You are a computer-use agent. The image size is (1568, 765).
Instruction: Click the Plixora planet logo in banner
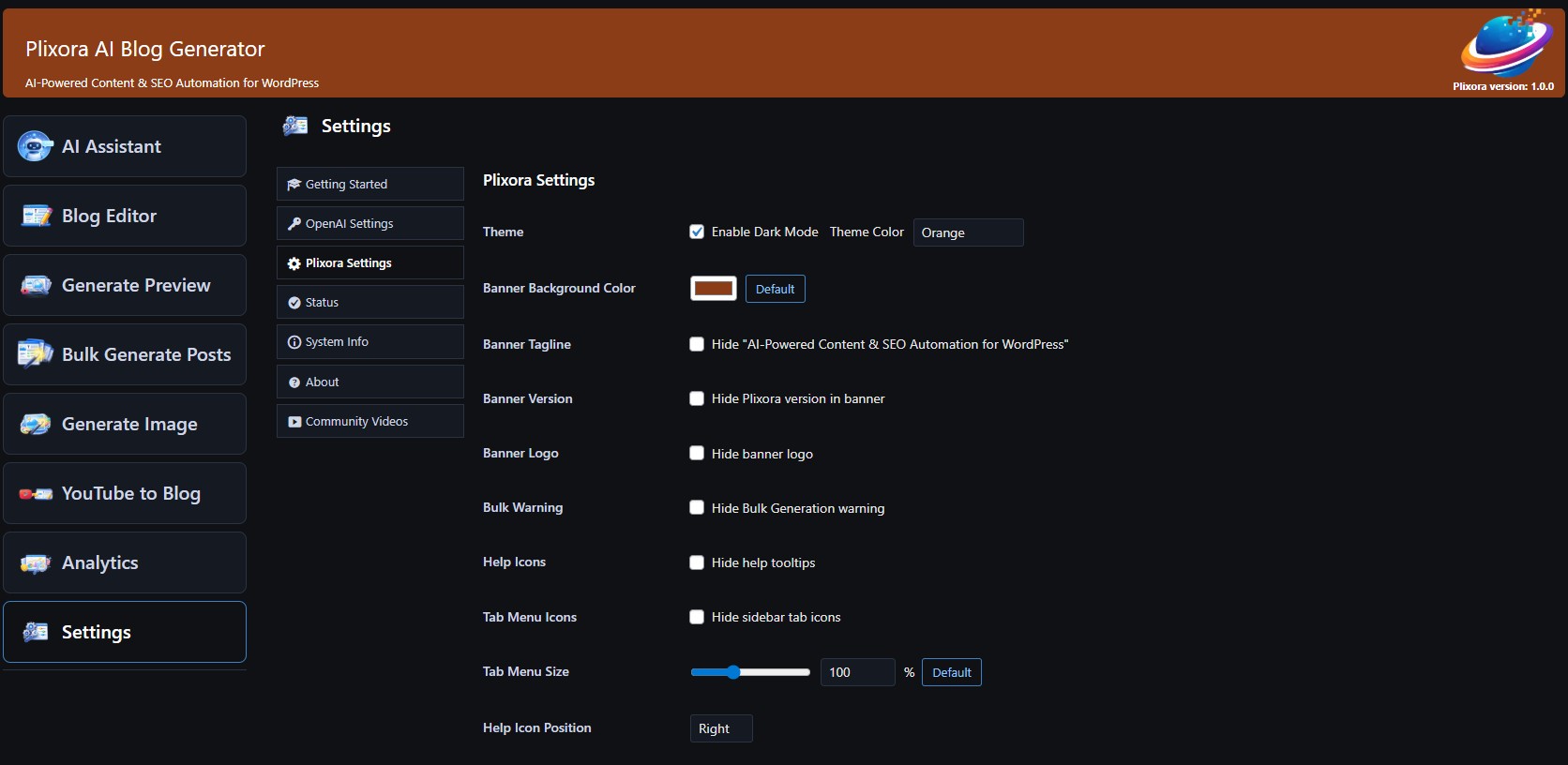click(1504, 44)
